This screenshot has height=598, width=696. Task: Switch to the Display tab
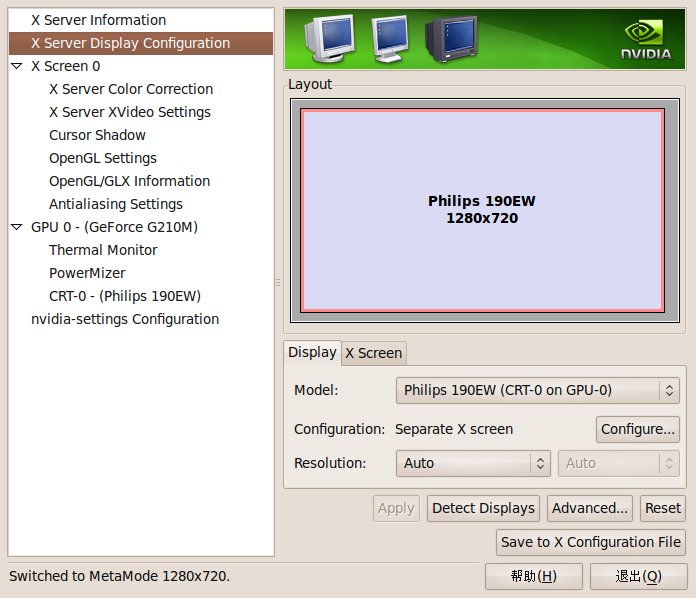pos(312,352)
